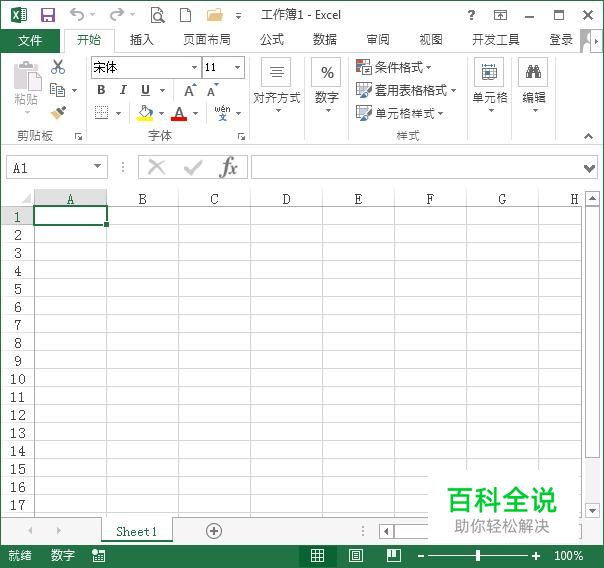The height and width of the screenshot is (568, 604).
Task: Open Font dialog launcher in 字体 group
Action: click(x=242, y=136)
